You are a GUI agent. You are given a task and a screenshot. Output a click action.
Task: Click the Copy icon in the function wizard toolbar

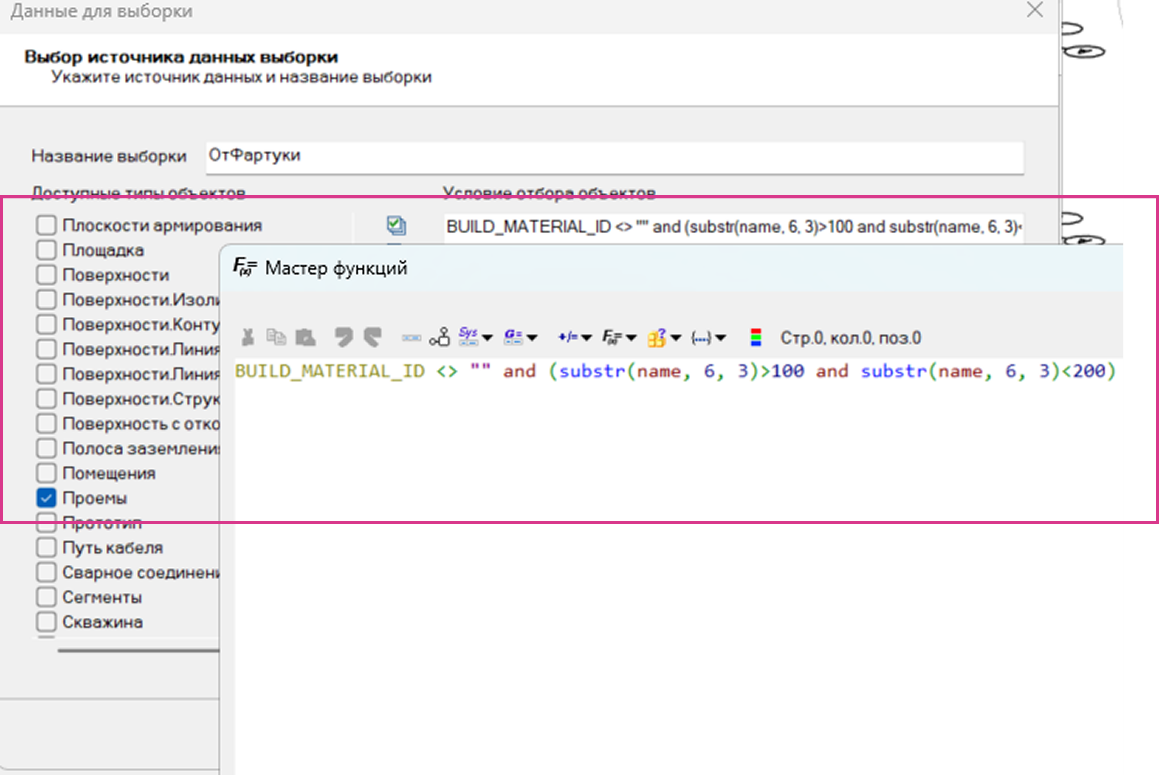click(276, 338)
